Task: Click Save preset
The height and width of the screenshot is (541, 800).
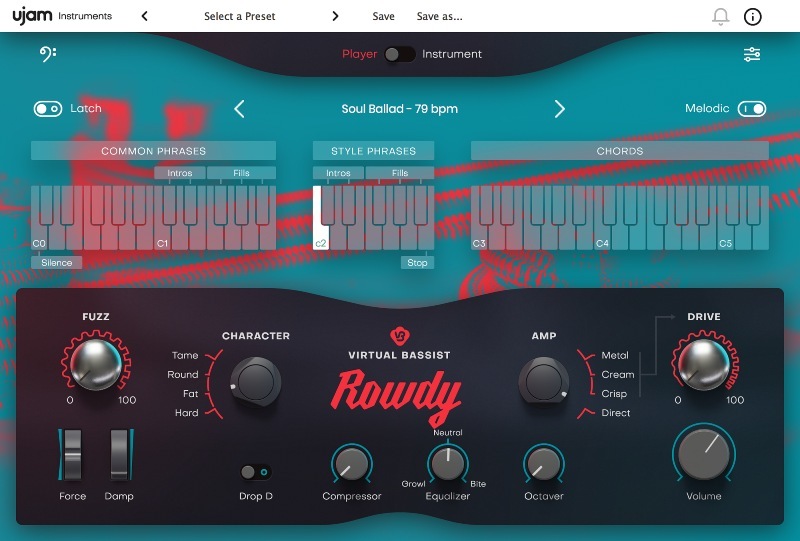Action: [x=383, y=16]
